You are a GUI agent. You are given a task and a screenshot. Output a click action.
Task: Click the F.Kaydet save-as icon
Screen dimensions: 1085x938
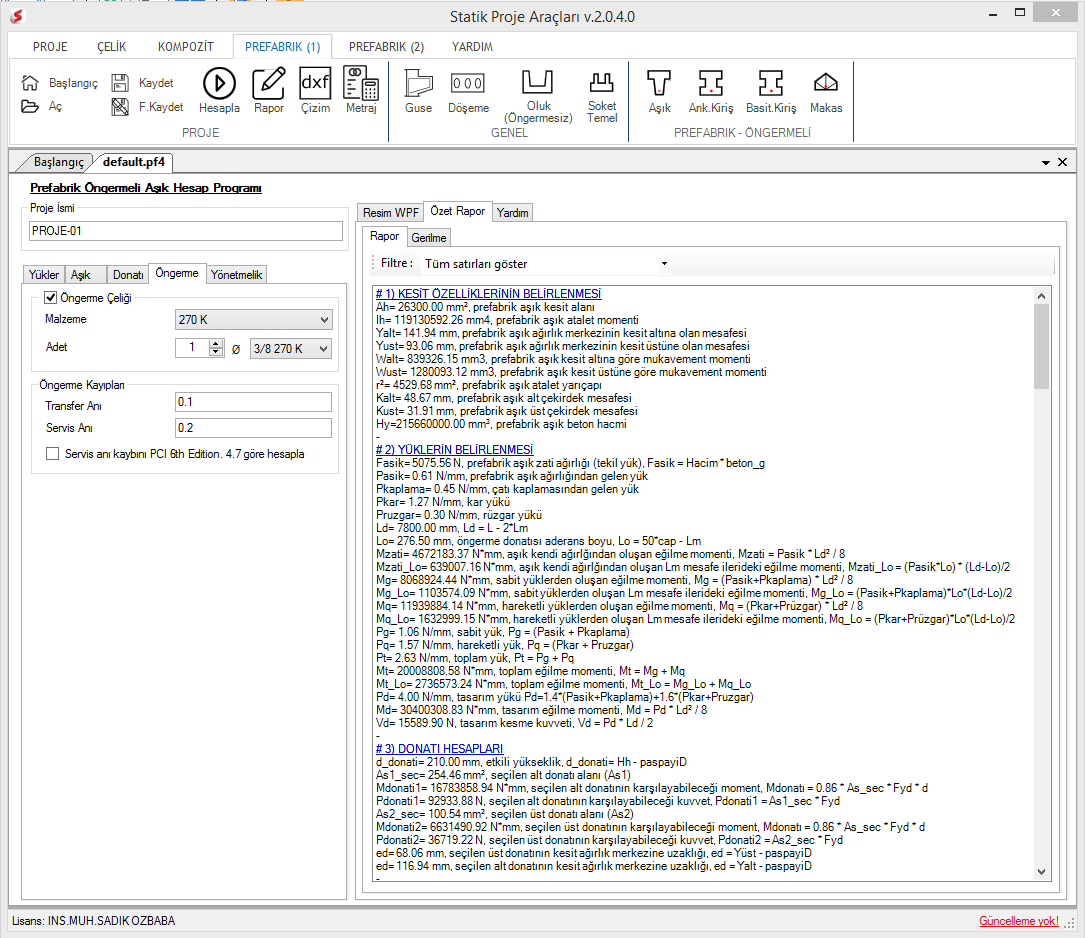click(120, 107)
